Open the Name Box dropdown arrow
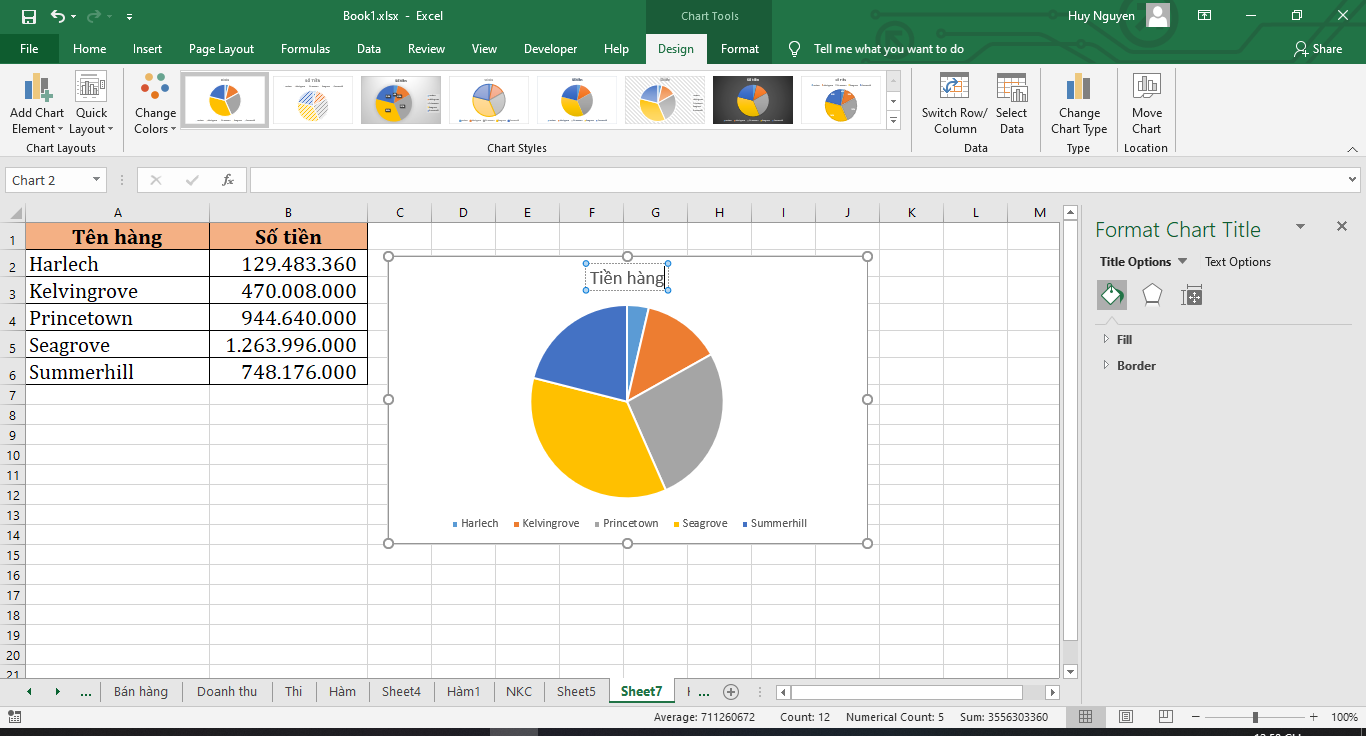The width and height of the screenshot is (1366, 736). tap(97, 180)
